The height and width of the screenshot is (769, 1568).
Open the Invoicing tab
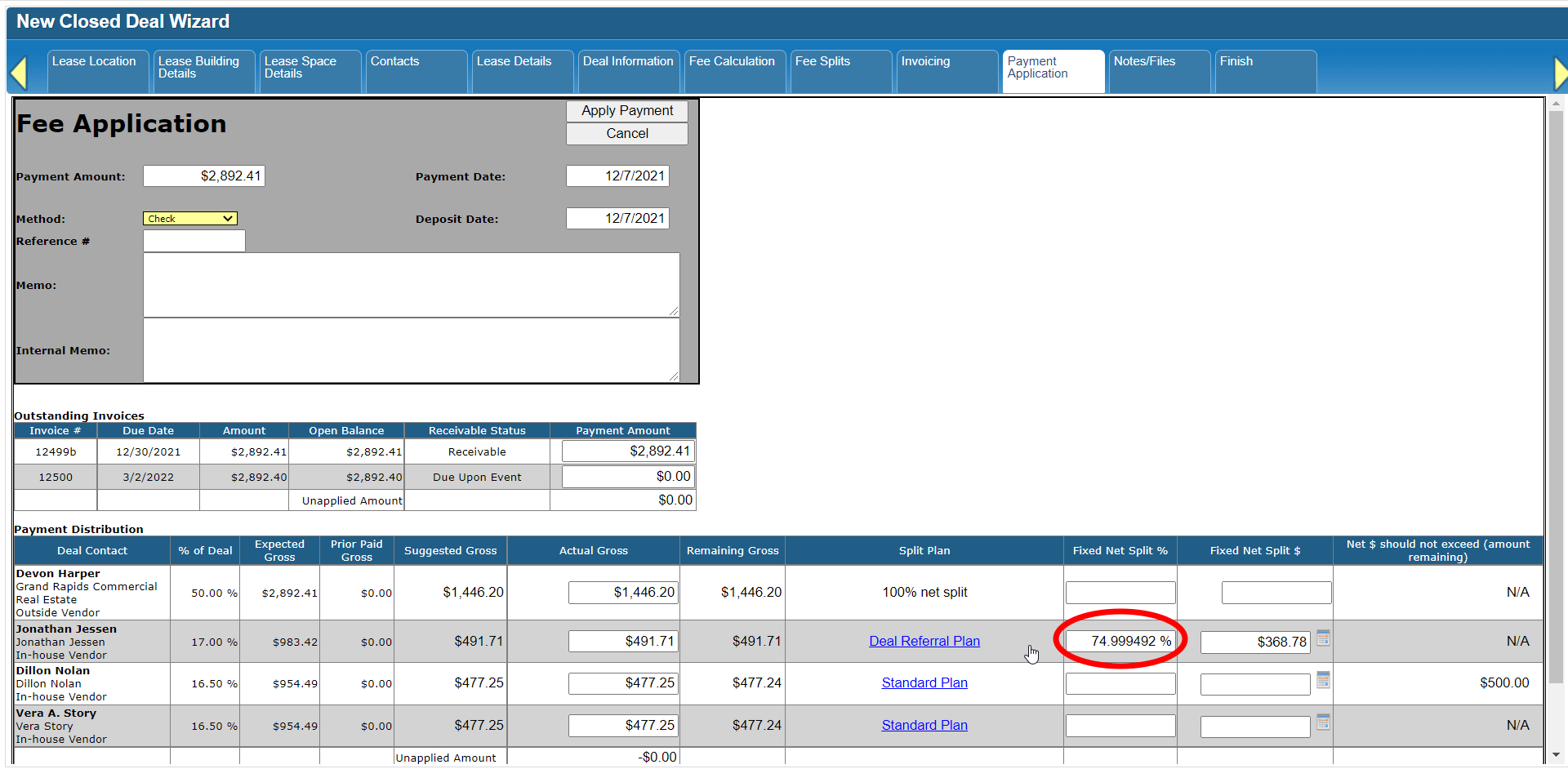coord(946,70)
